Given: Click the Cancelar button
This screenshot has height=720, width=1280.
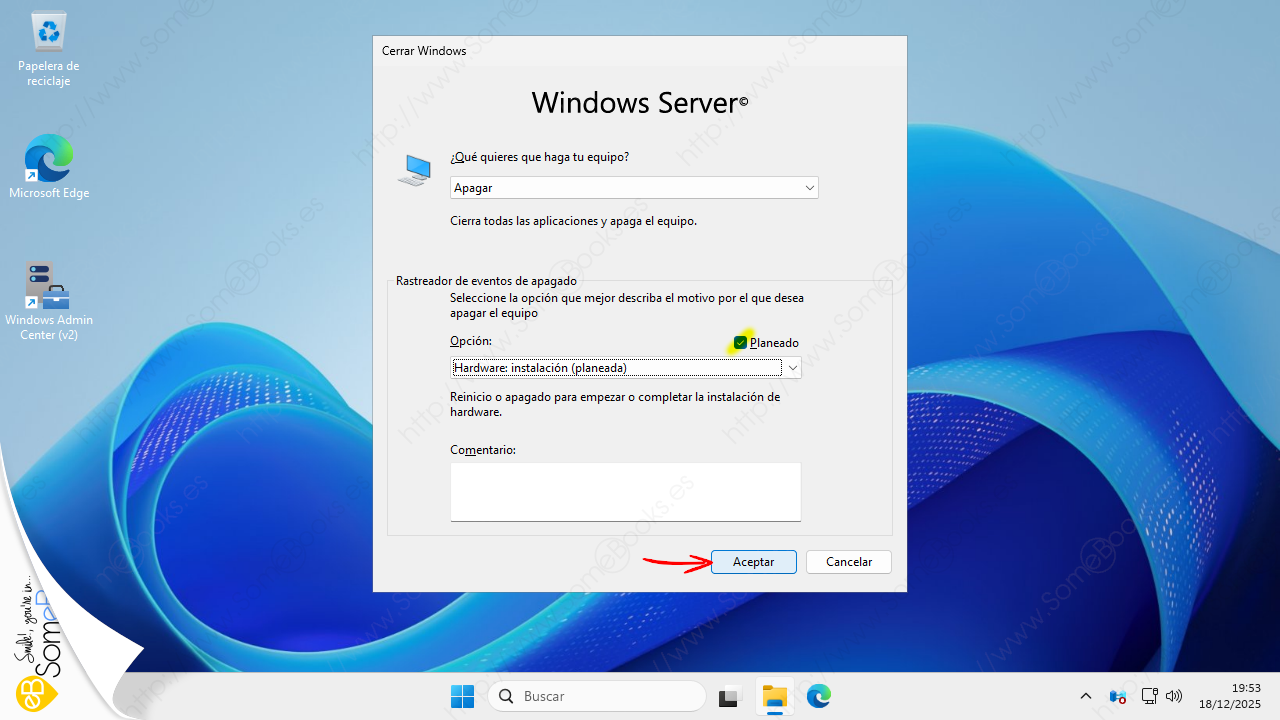Looking at the screenshot, I should (848, 562).
